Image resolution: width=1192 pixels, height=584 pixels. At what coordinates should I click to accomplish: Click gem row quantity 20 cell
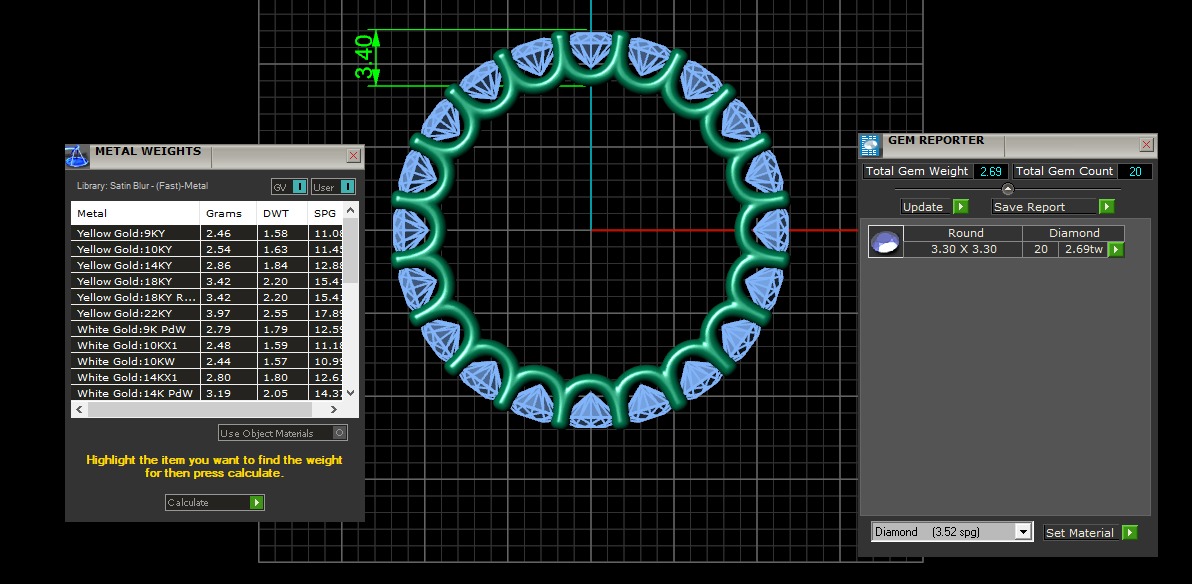(x=1041, y=249)
